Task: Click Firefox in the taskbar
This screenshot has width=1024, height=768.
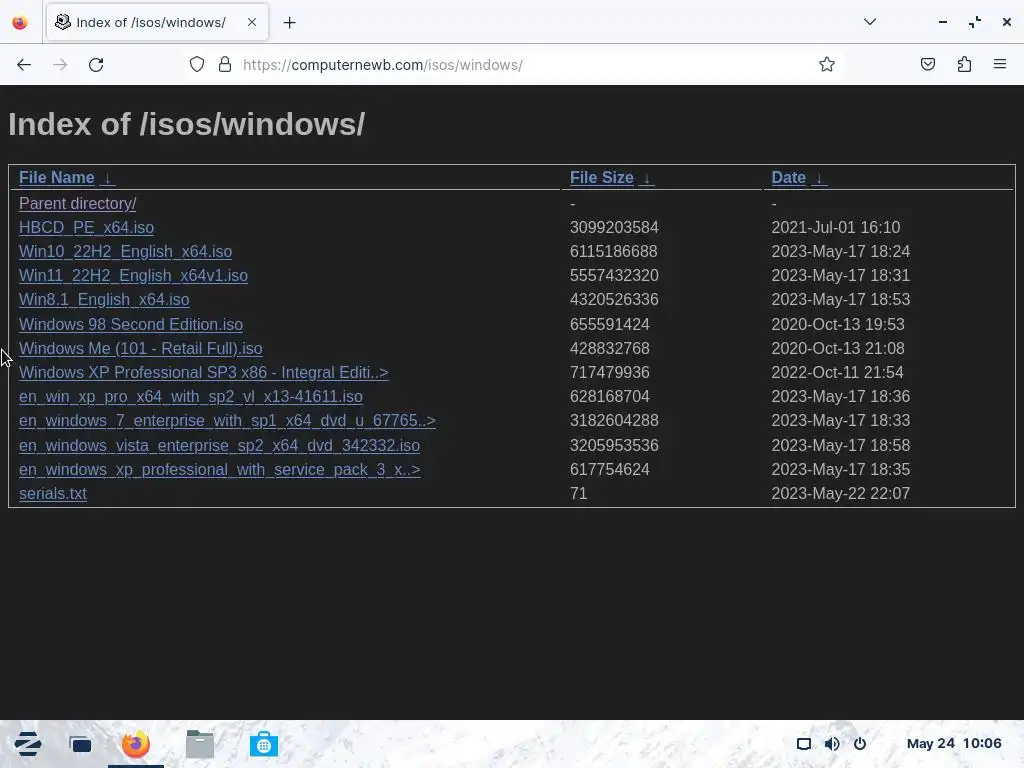Action: click(x=136, y=744)
